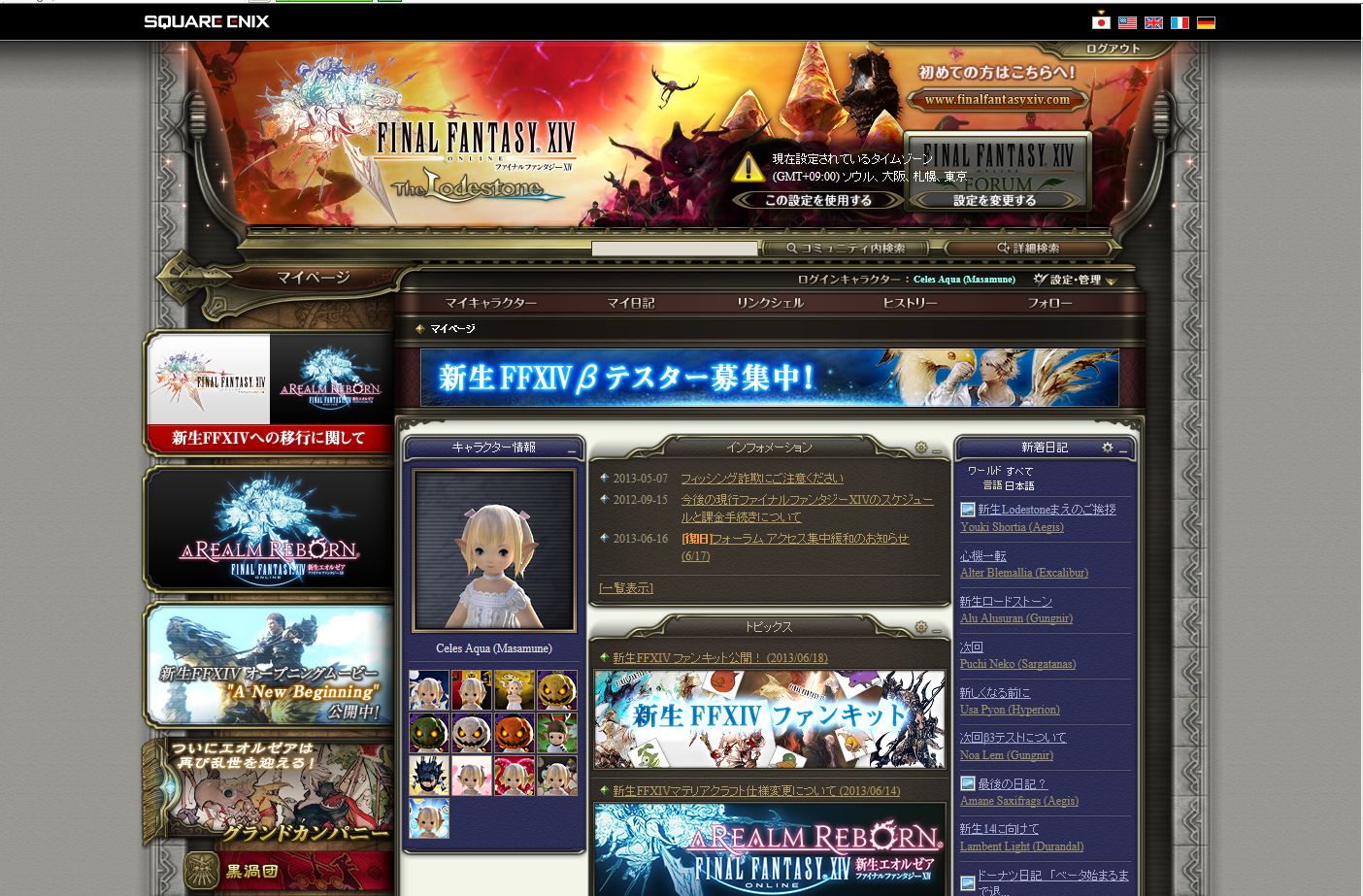Open settings gear of トピックス panel

pos(920,627)
